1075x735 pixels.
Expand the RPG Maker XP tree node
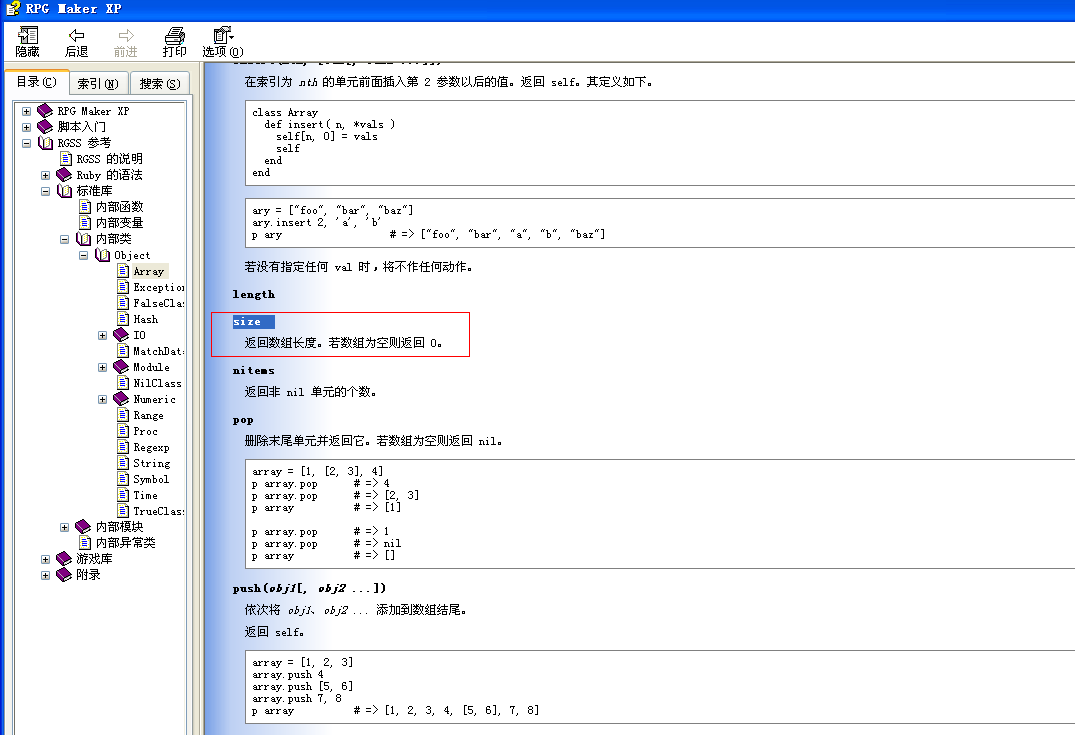point(26,111)
